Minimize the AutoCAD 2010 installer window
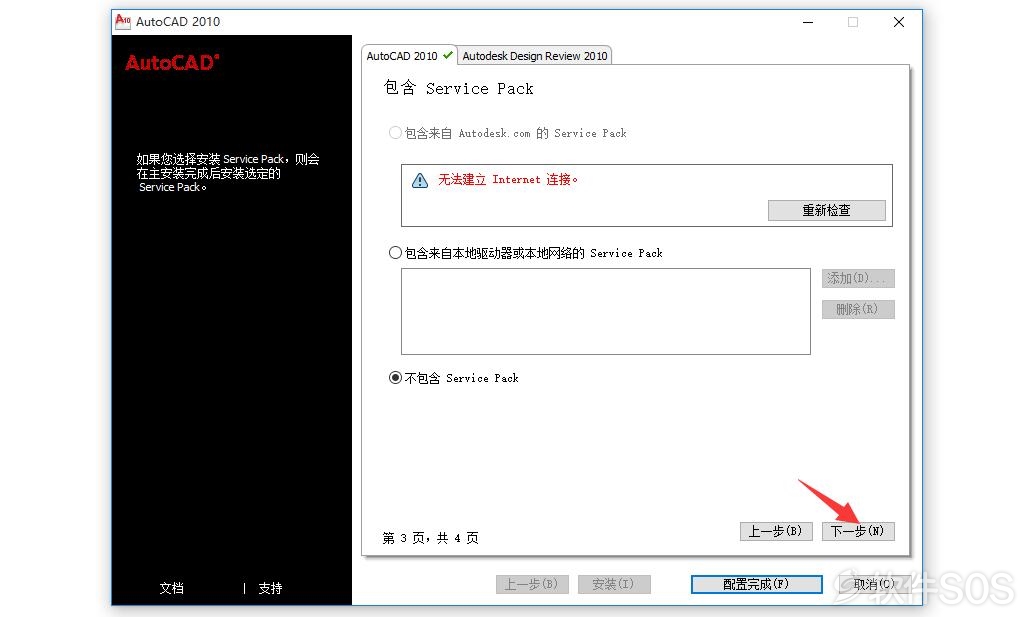The width and height of the screenshot is (1030, 617). pyautogui.click(x=808, y=22)
